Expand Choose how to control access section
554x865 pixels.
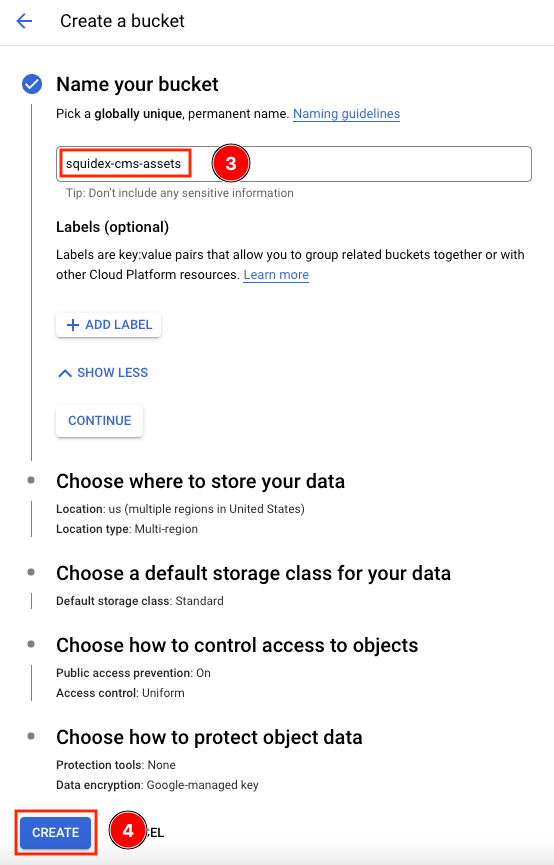tap(237, 645)
